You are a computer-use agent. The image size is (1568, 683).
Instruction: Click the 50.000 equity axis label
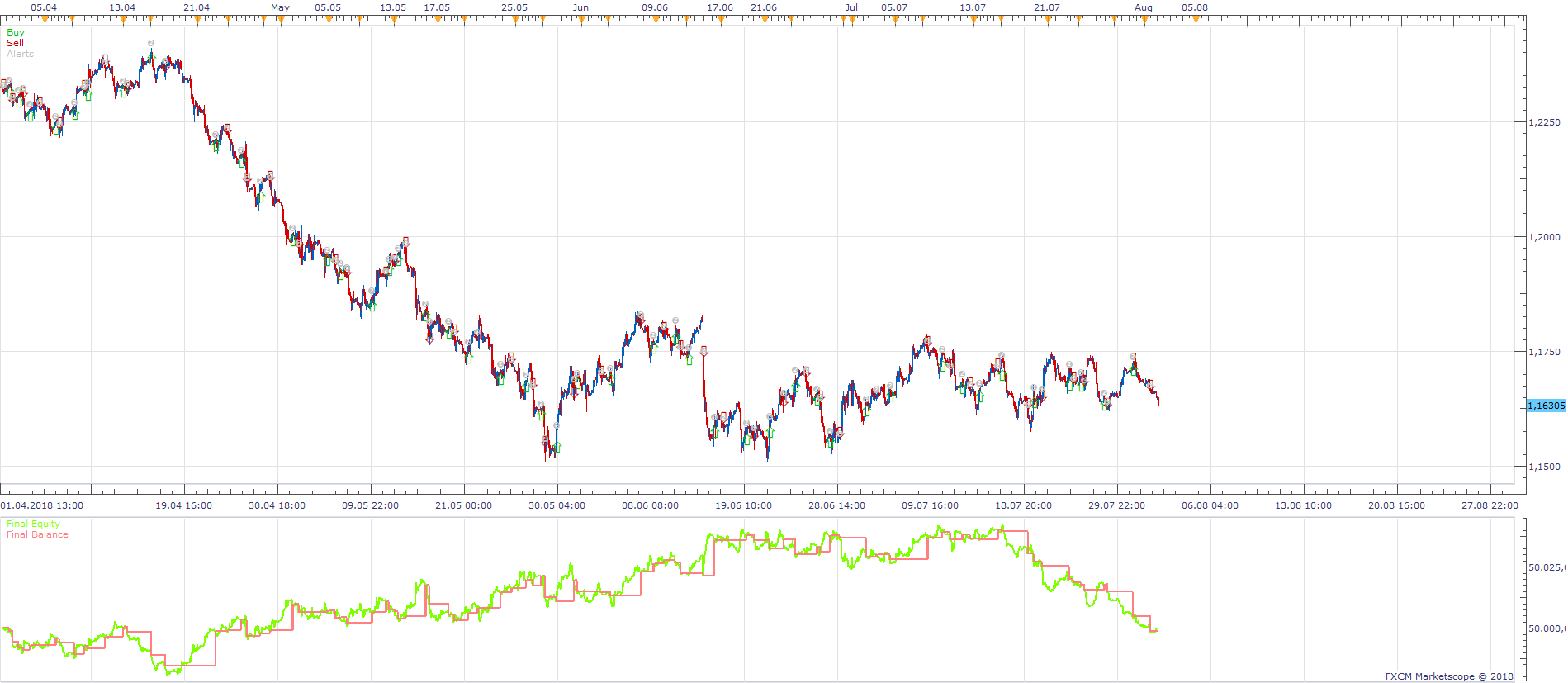1547,628
